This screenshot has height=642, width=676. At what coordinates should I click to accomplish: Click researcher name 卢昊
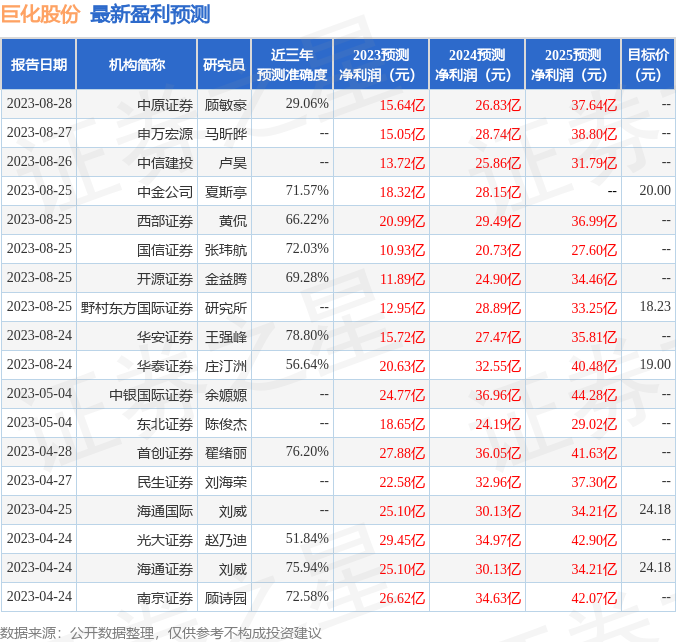click(x=233, y=163)
